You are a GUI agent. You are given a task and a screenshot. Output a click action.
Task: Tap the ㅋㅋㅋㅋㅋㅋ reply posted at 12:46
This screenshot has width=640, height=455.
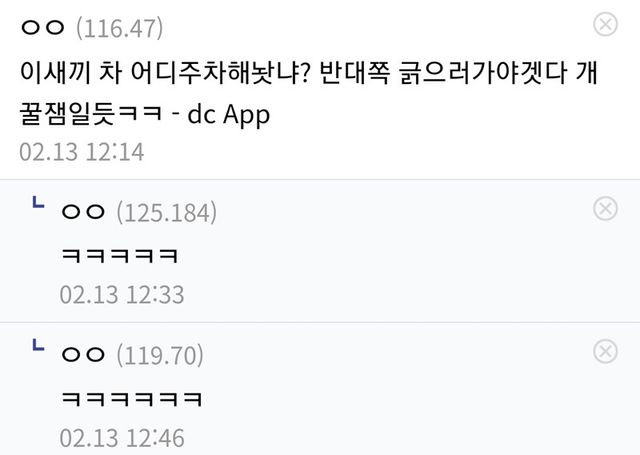132,399
